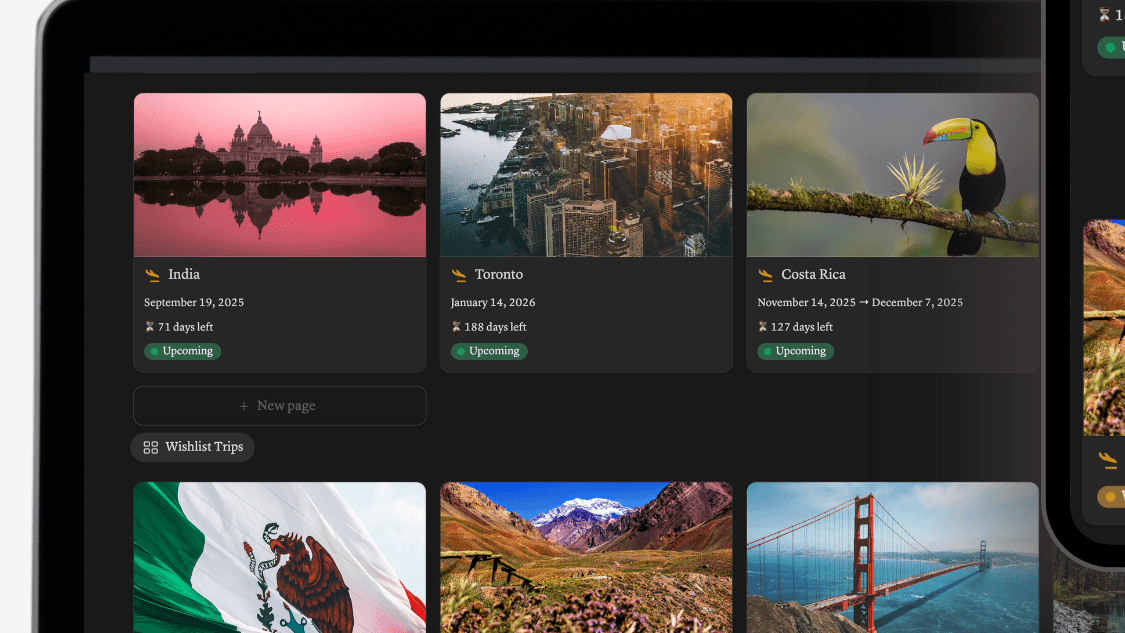
Task: Open the Costa Rica trip title
Action: coord(813,274)
